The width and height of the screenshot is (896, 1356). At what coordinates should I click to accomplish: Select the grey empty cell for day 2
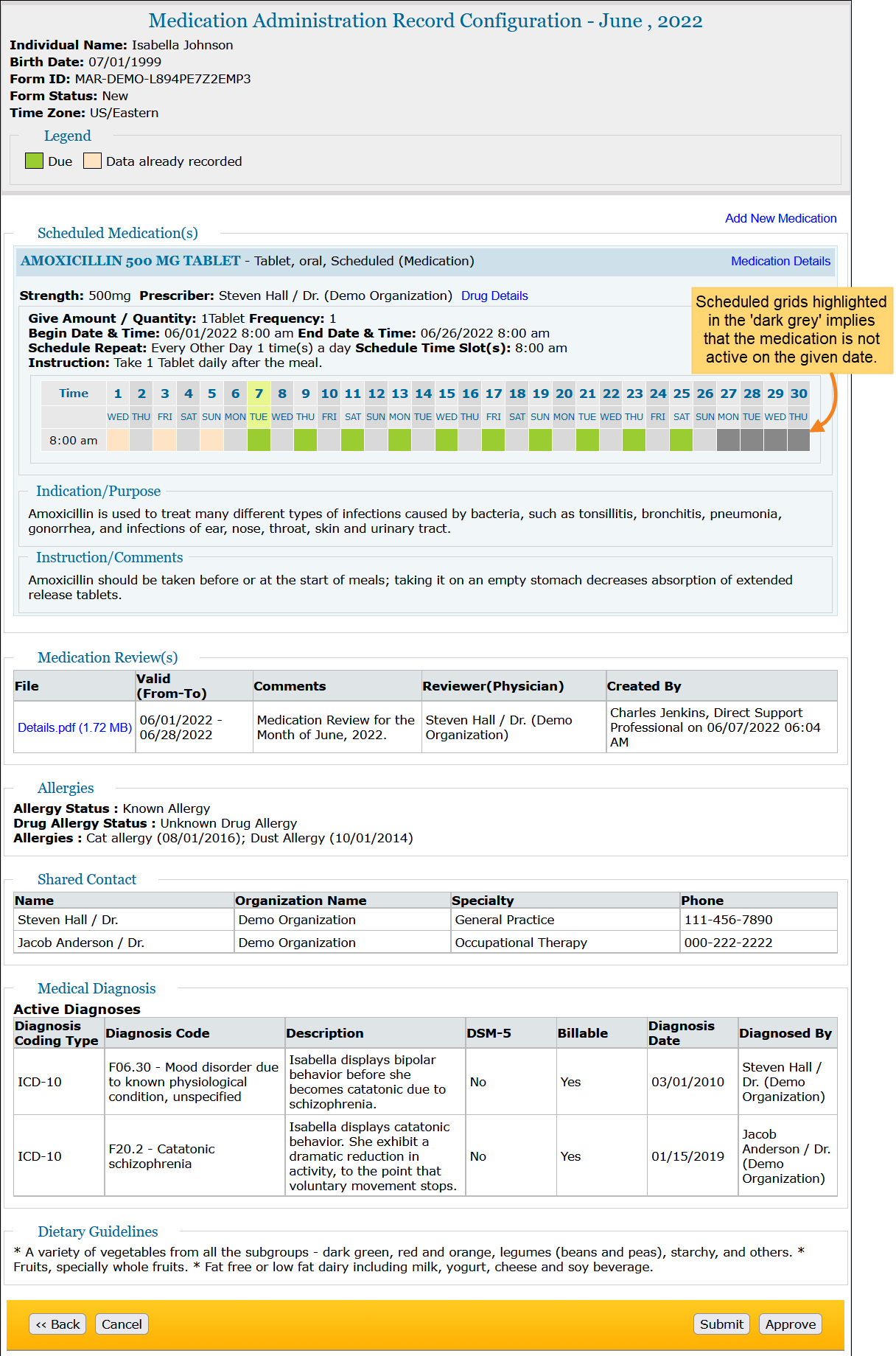click(141, 440)
